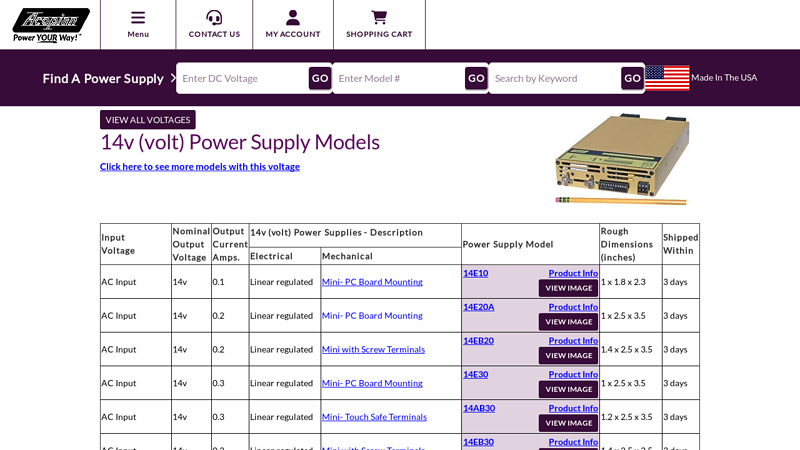Focus the Enter DC Voltage field
This screenshot has height=450, width=800.
coord(243,78)
